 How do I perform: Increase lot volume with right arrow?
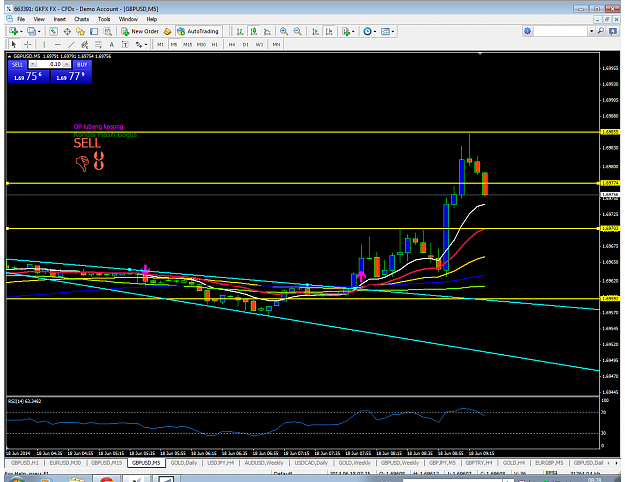click(x=67, y=64)
